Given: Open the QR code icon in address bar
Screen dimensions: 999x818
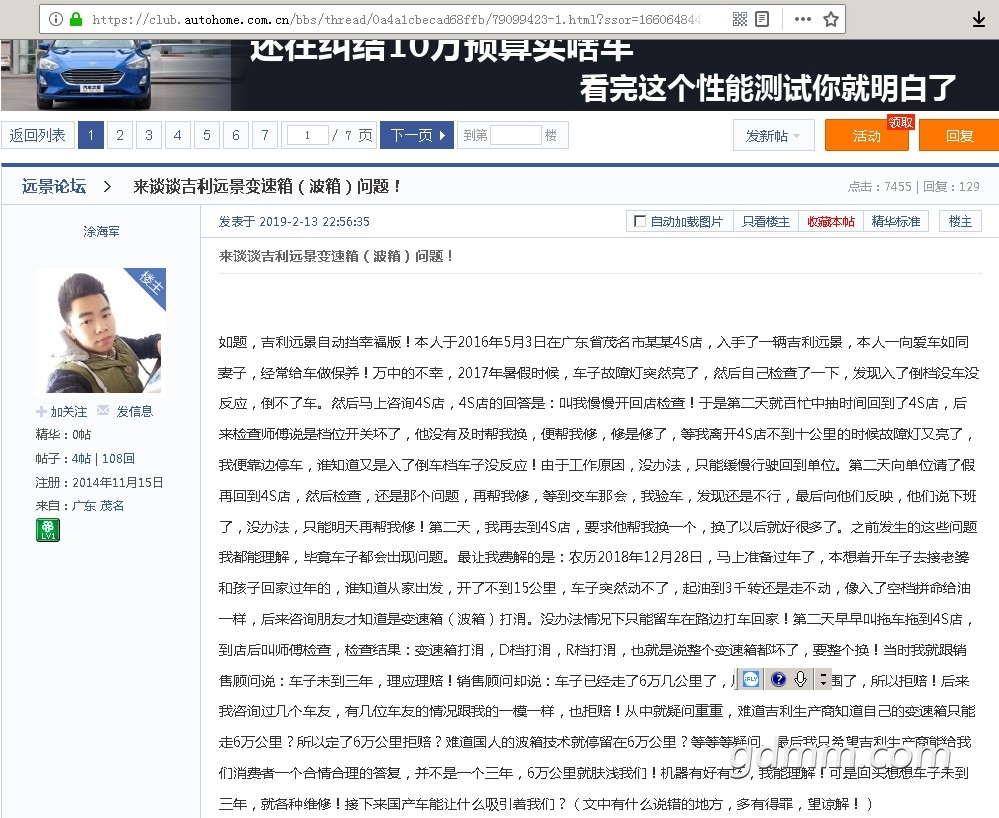Looking at the screenshot, I should [x=740, y=19].
